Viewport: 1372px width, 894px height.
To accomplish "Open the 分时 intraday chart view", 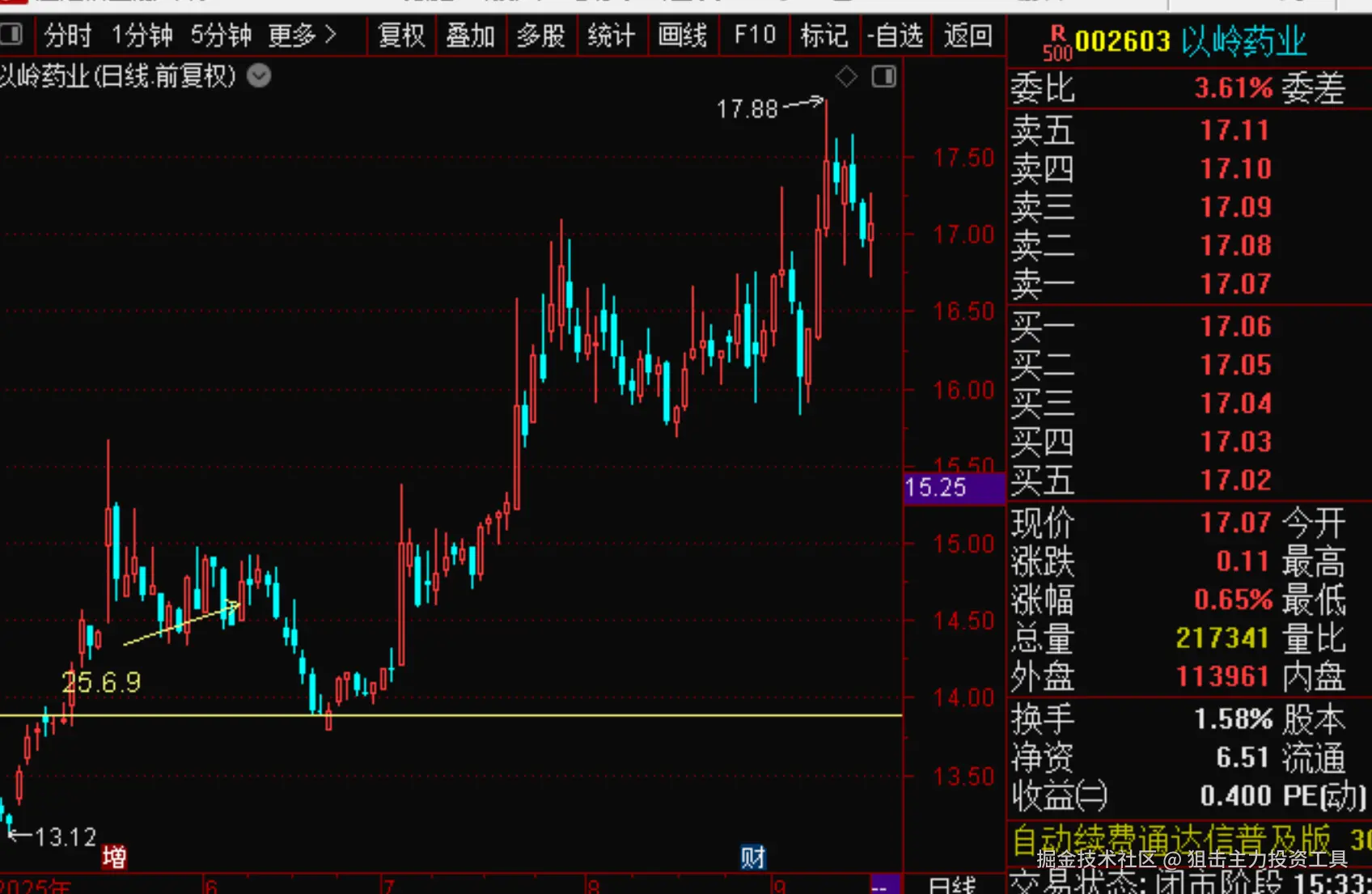I will tap(68, 36).
